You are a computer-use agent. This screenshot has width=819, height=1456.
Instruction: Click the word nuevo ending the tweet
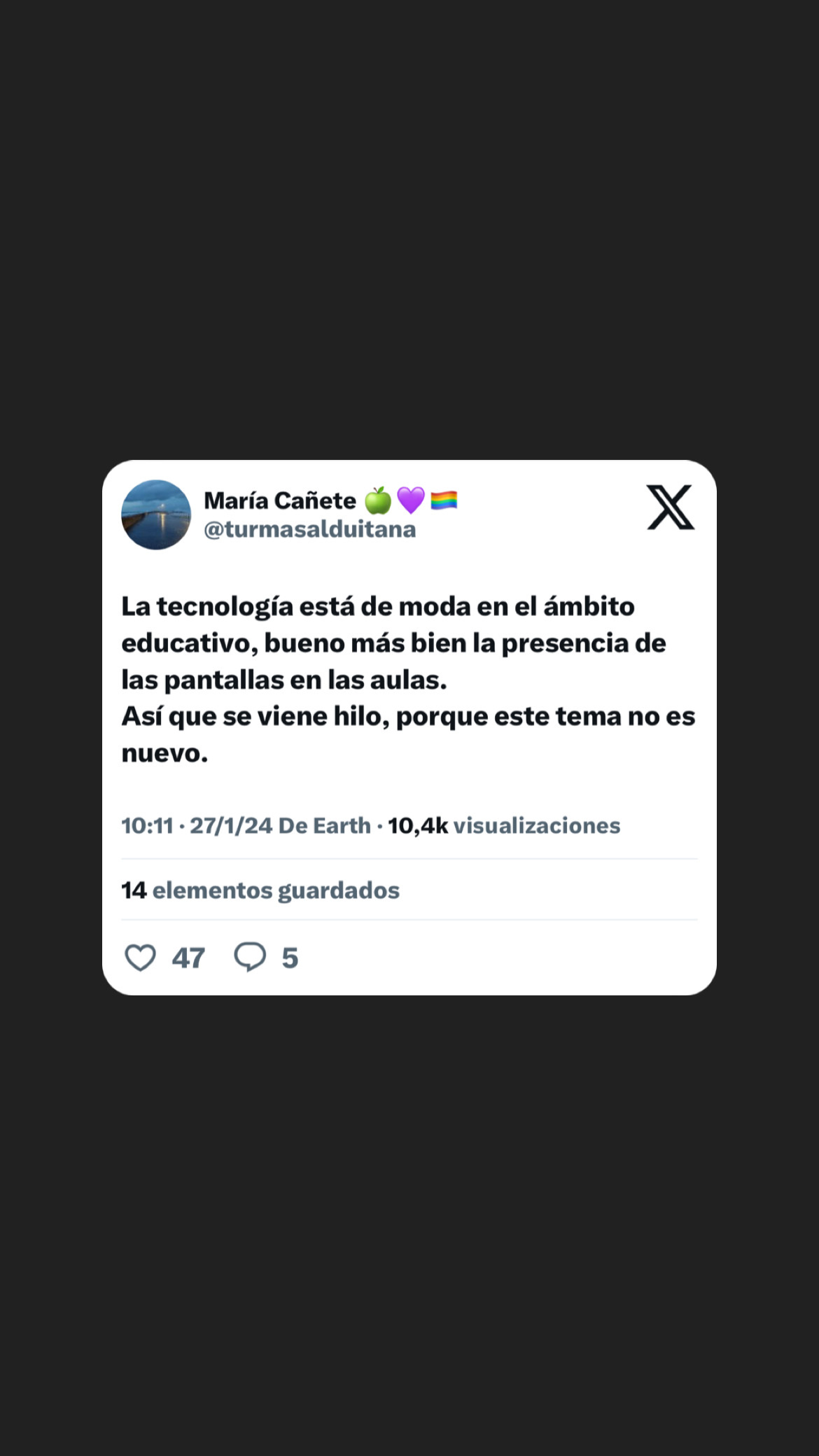pos(164,753)
